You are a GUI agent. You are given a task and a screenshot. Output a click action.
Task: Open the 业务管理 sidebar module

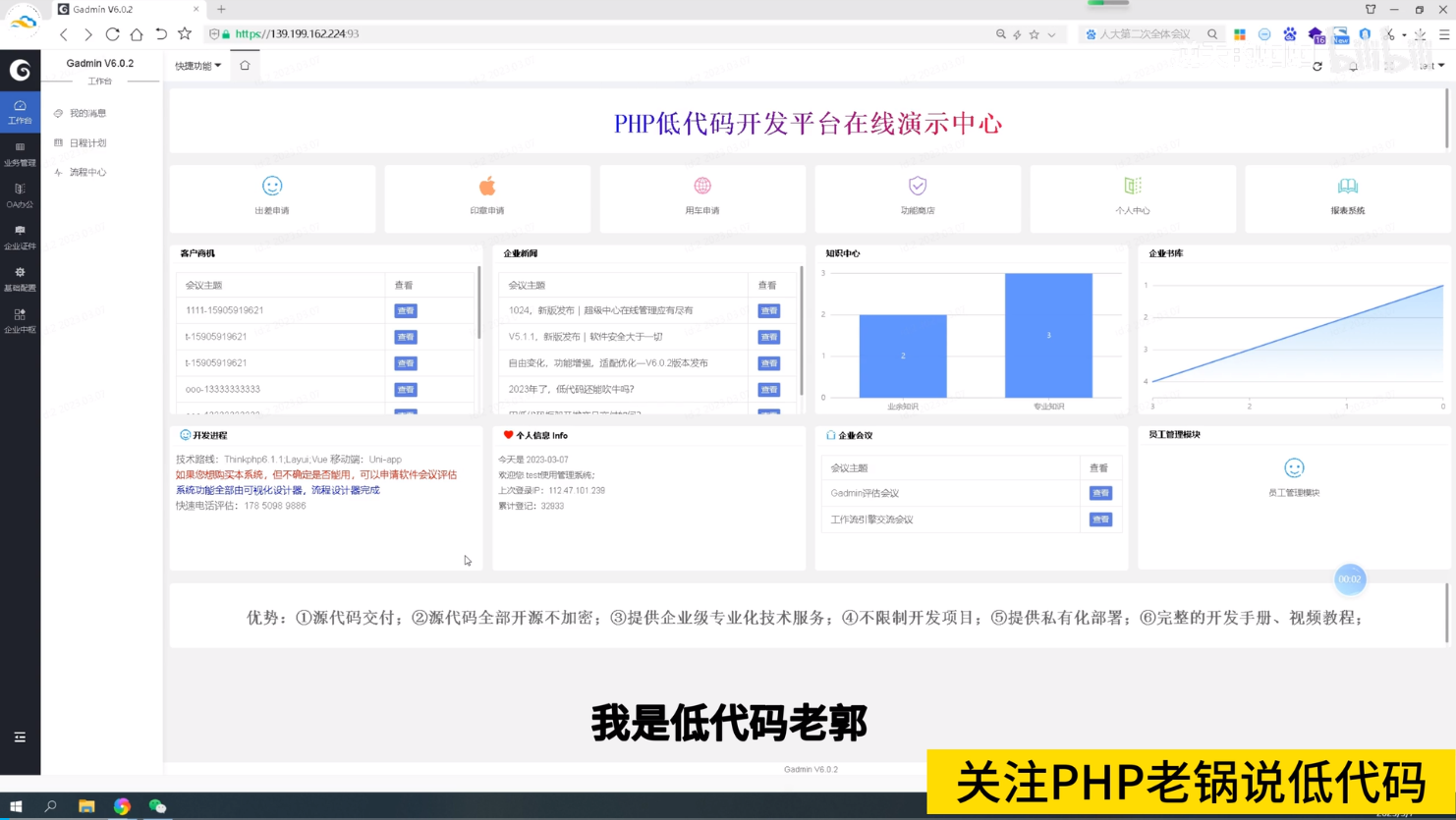[x=20, y=154]
